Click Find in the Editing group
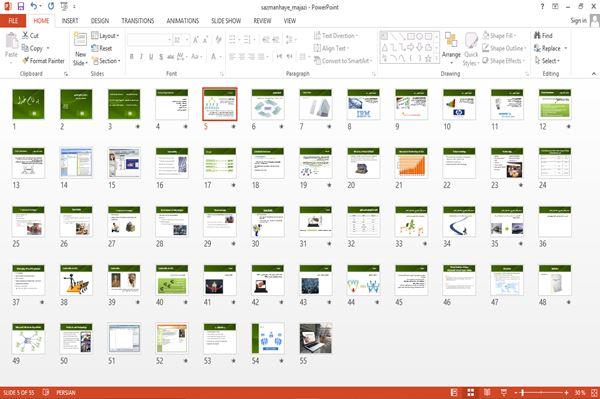This screenshot has width=600, height=399. click(x=543, y=36)
